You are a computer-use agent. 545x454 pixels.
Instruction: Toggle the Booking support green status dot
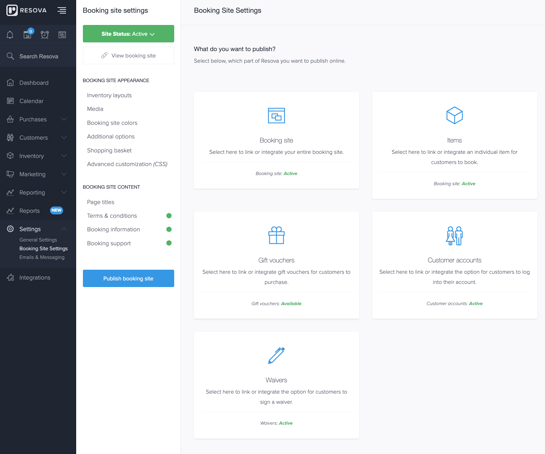point(169,243)
